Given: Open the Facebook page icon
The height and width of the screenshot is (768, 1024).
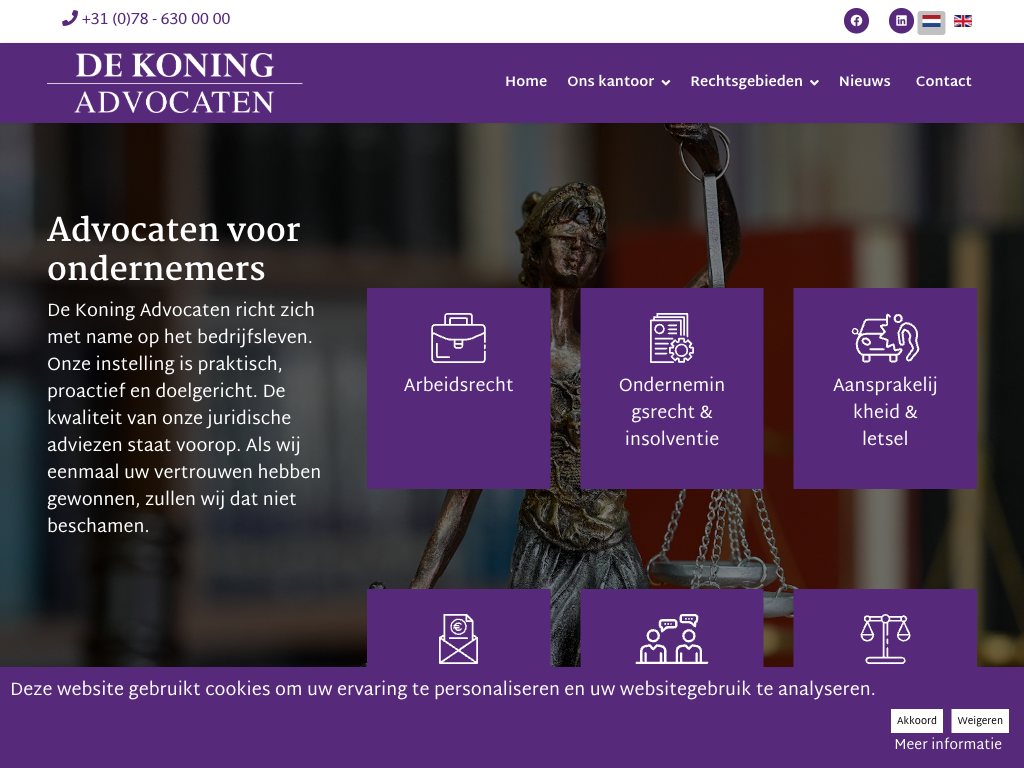Looking at the screenshot, I should [856, 21].
